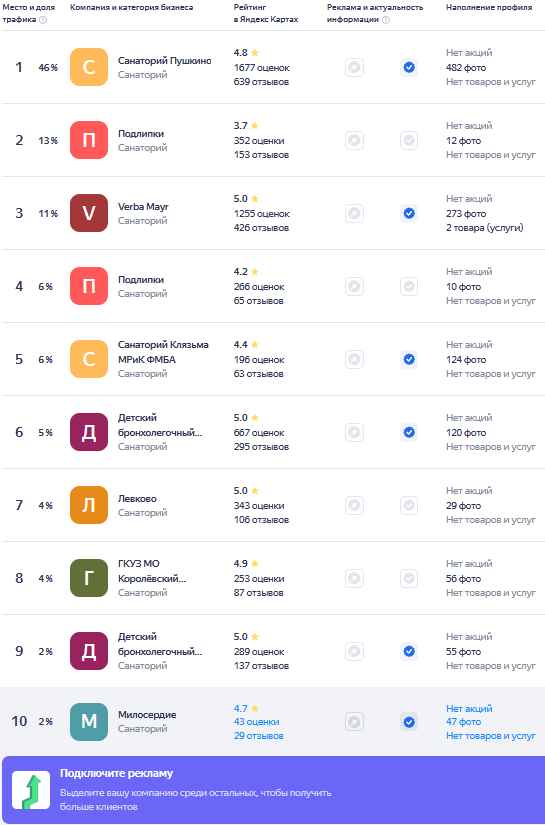Click the advertising icon in Verba Mayr row
The height and width of the screenshot is (825, 545).
click(354, 214)
